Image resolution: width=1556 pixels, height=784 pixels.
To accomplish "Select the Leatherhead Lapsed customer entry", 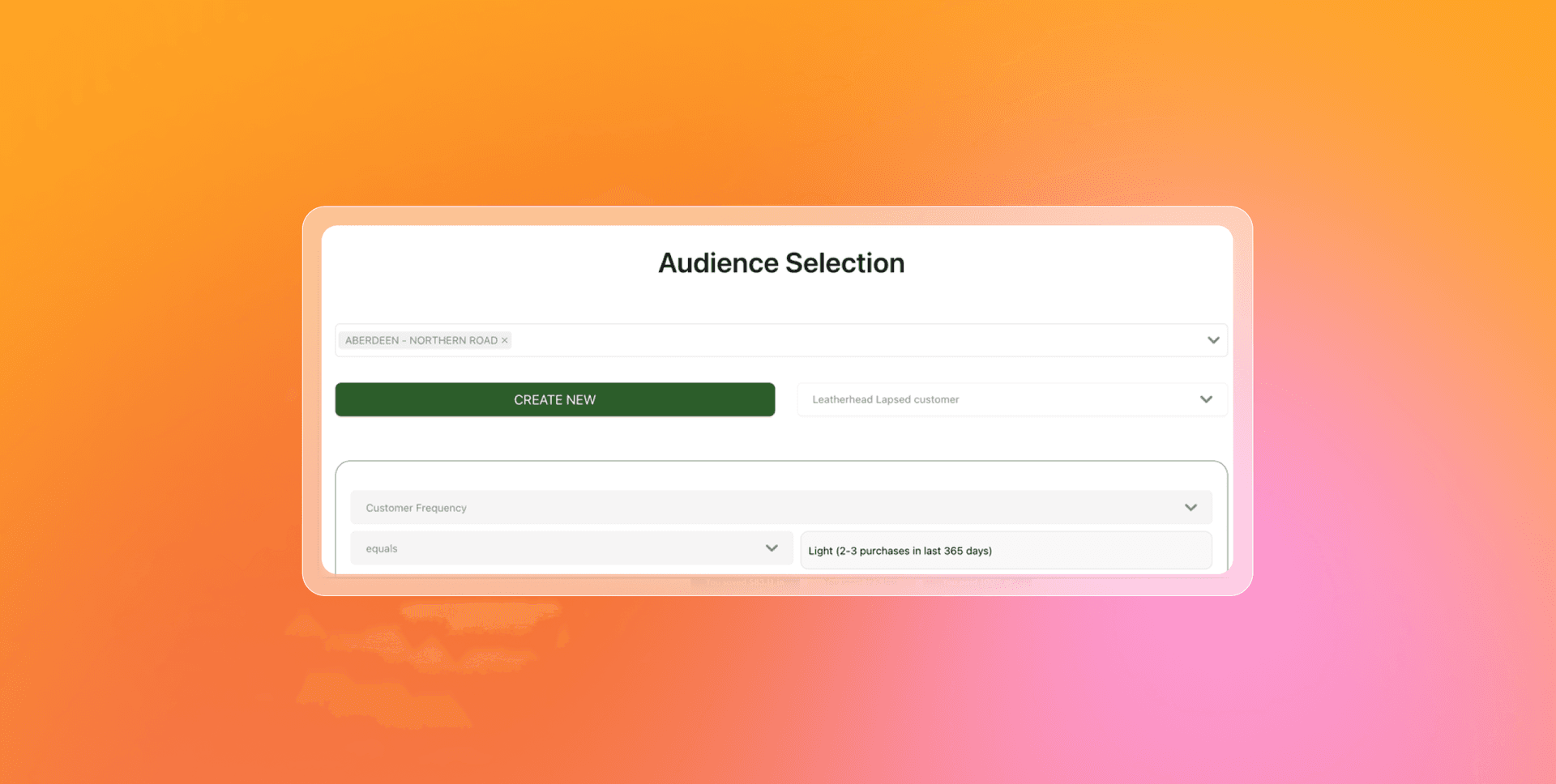I will click(x=886, y=399).
